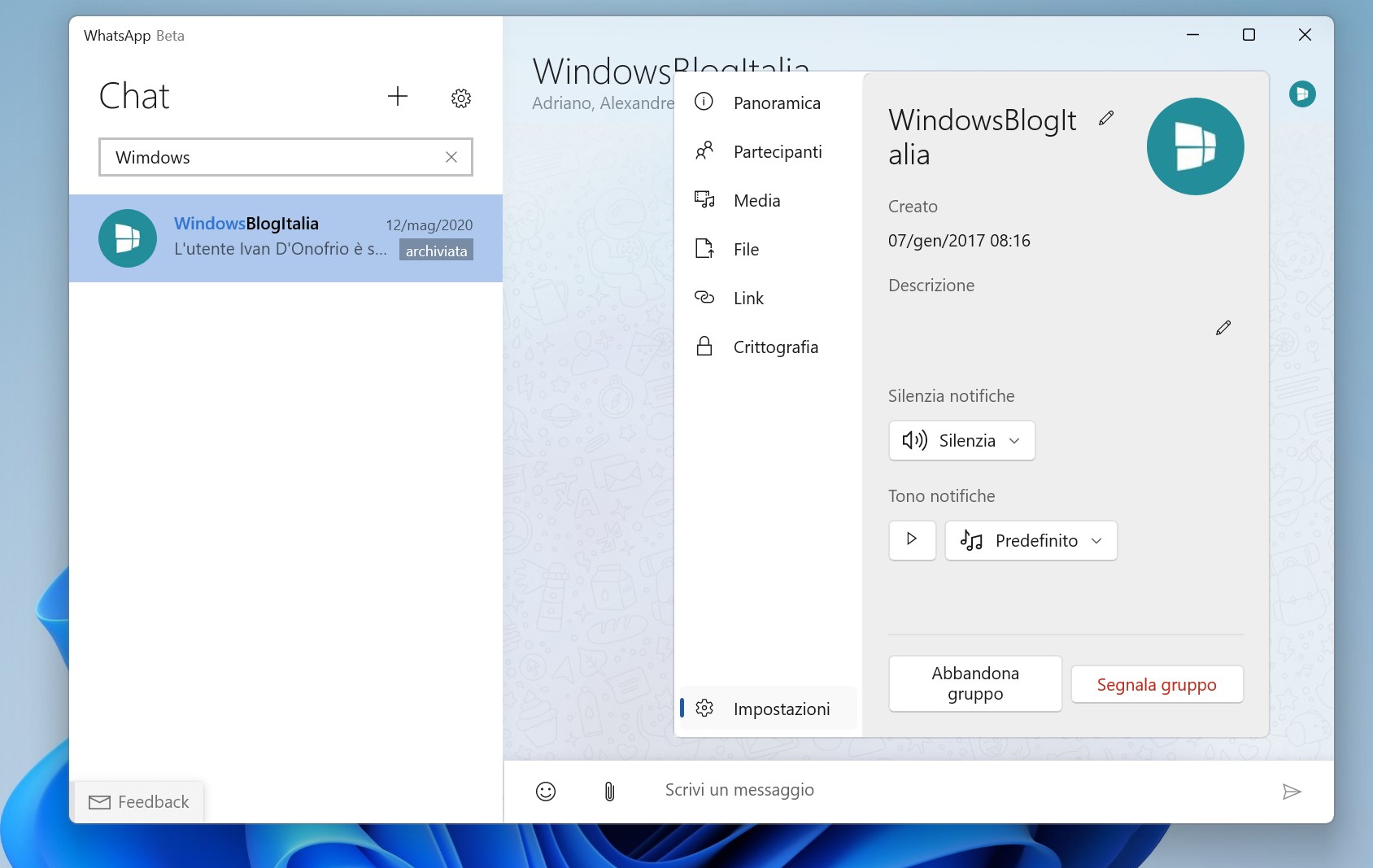Open the Link section
Image resolution: width=1373 pixels, height=868 pixels.
coord(768,299)
